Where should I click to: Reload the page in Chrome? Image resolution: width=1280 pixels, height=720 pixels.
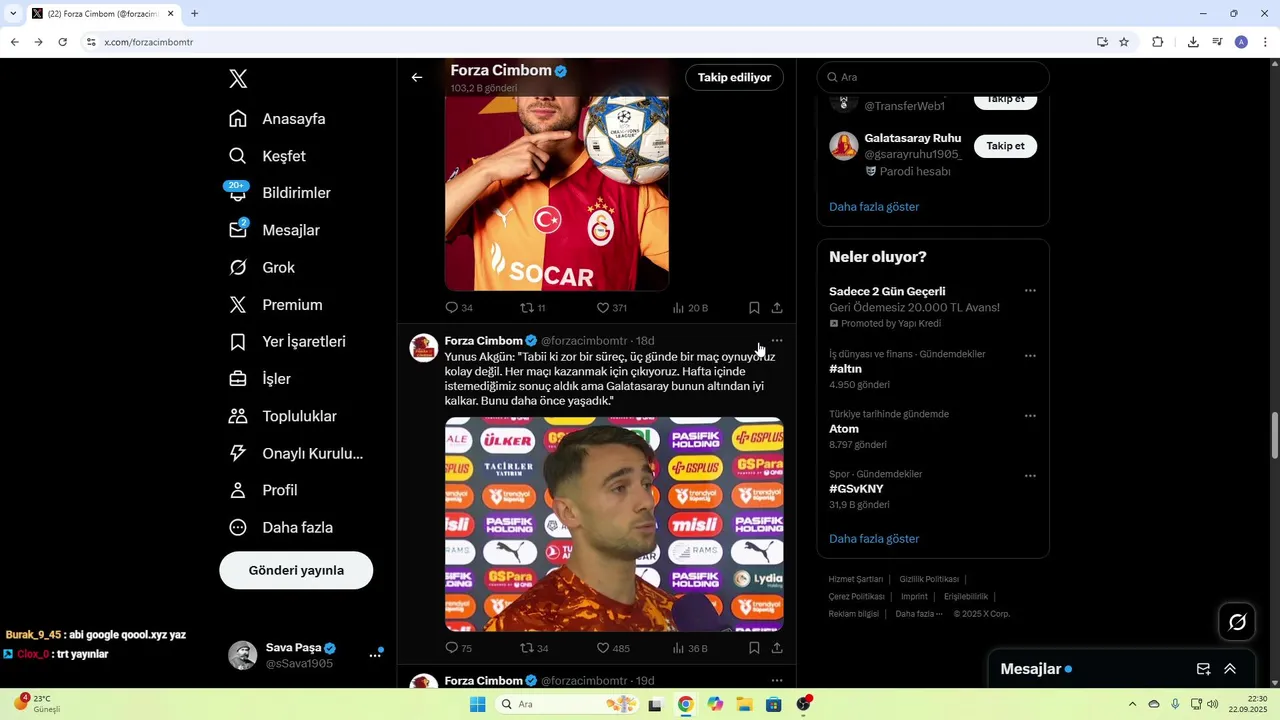62,42
